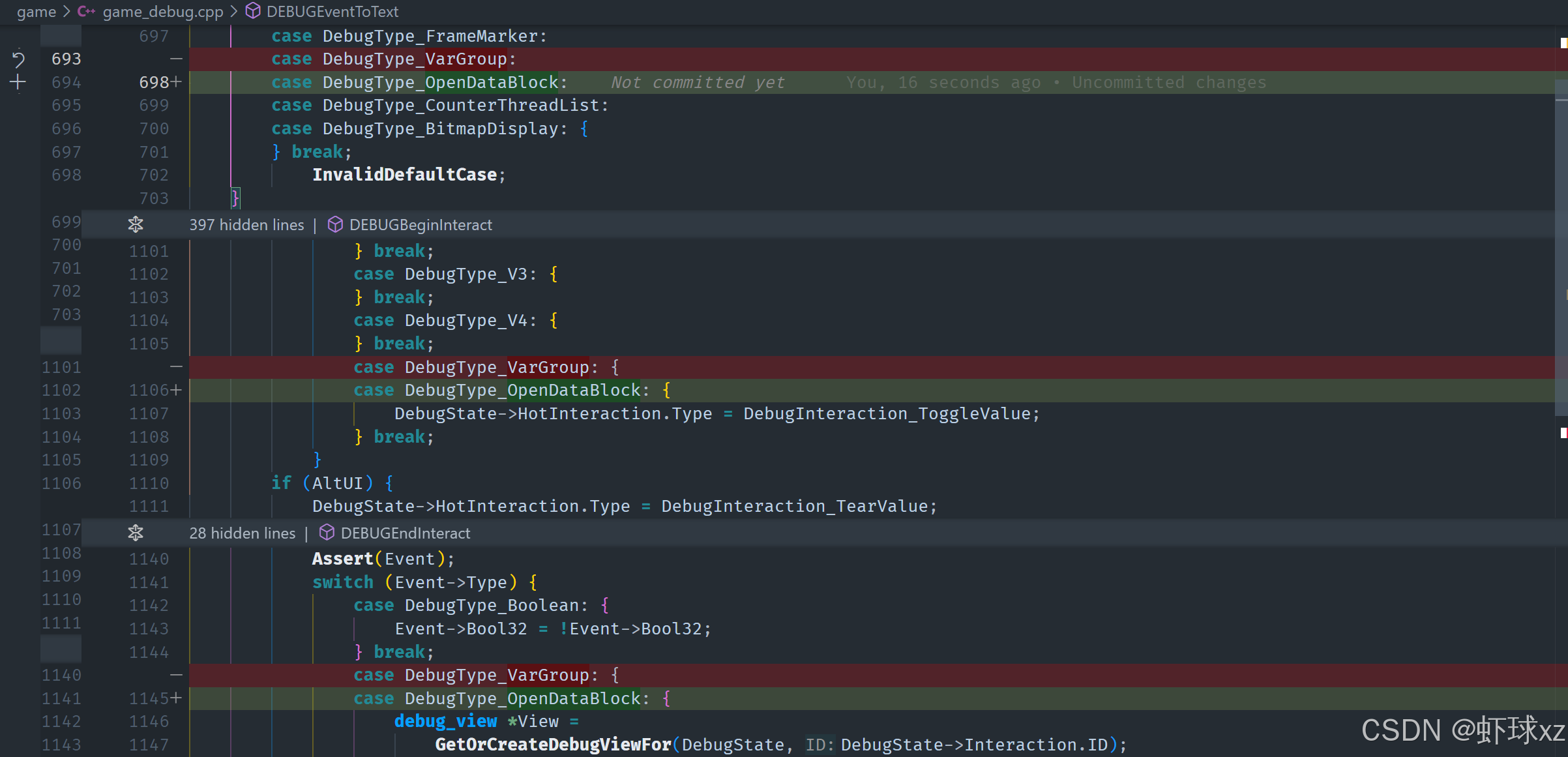This screenshot has width=1568, height=757.
Task: Click the vertical scrollbar thumb on right
Action: pos(1561,248)
